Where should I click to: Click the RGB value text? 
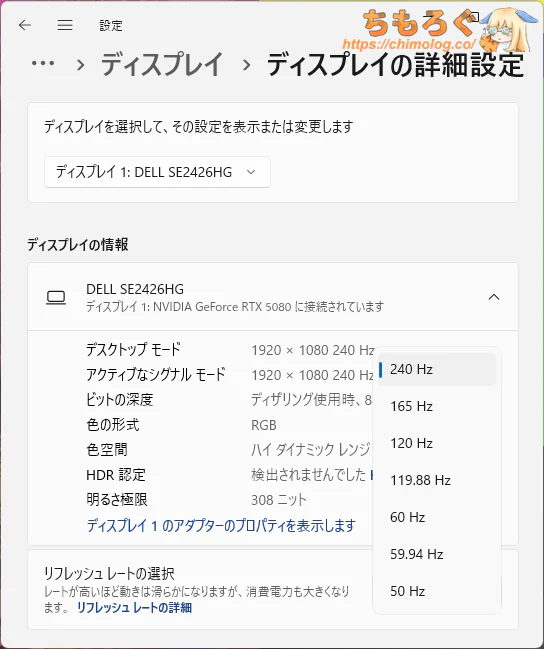click(264, 425)
